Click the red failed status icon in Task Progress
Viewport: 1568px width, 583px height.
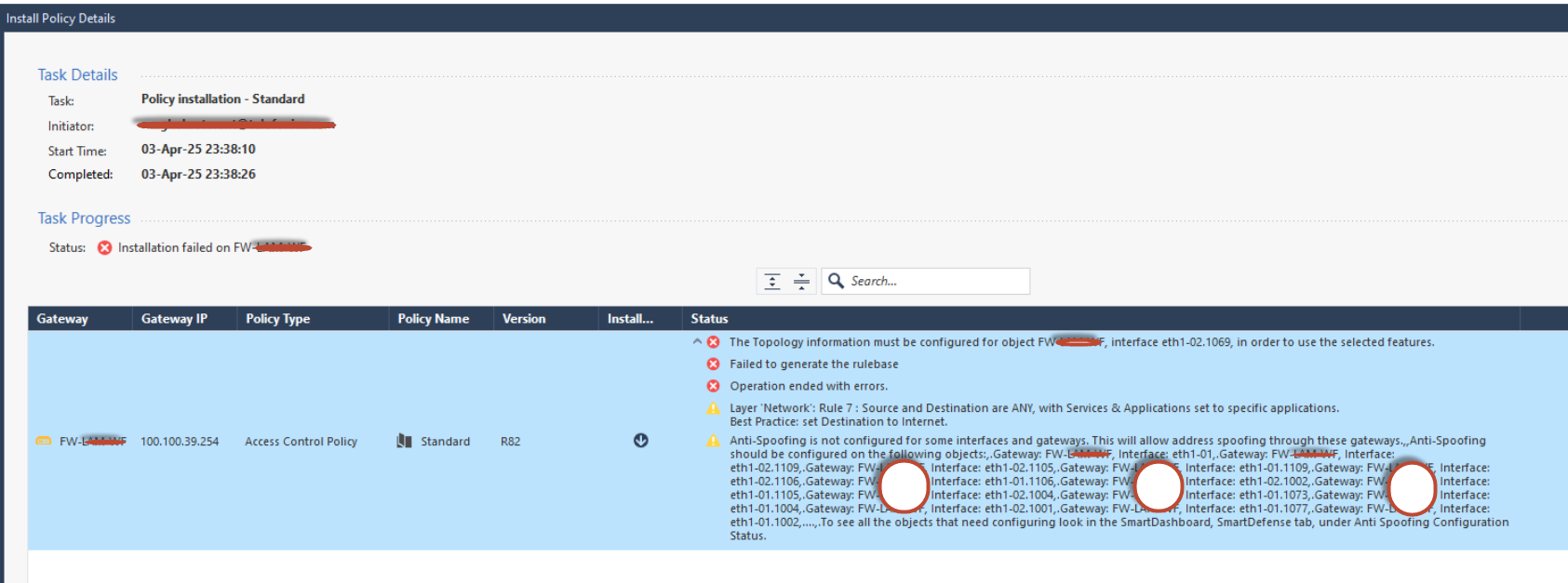tap(105, 247)
